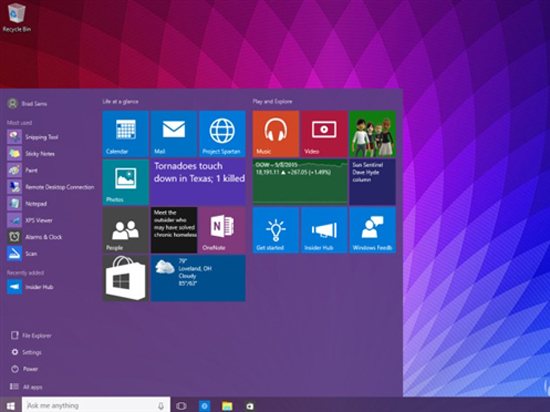550x412 pixels.
Task: Open the OneNote tile
Action: pyautogui.click(x=222, y=230)
